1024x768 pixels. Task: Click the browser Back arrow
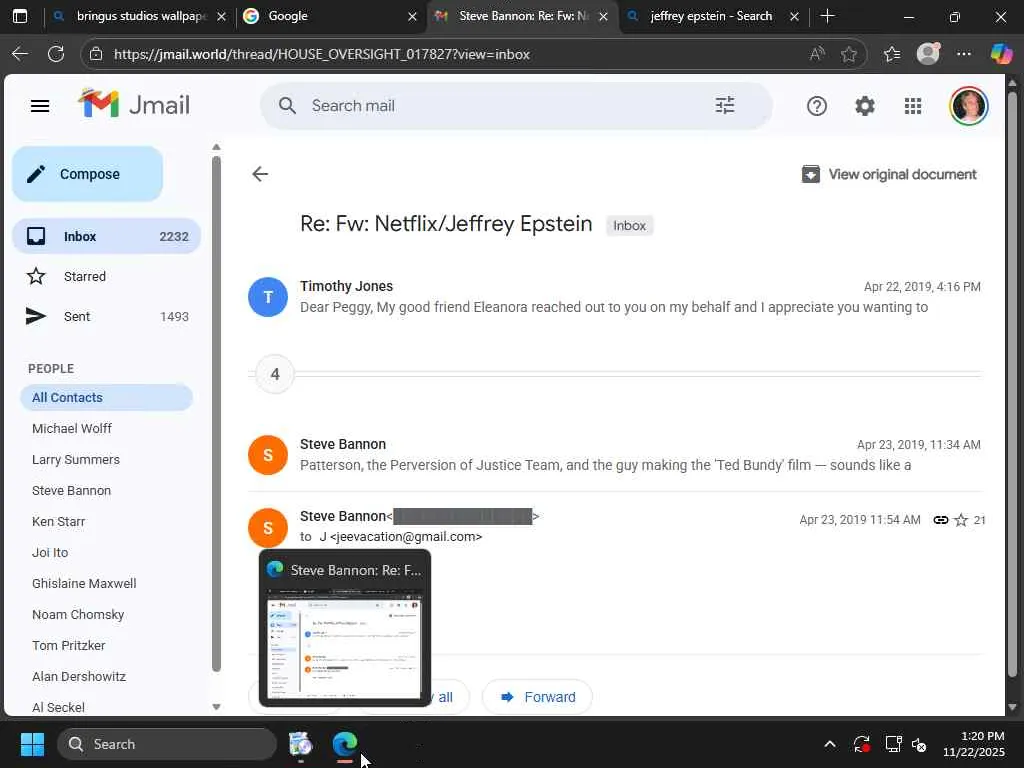[x=20, y=54]
